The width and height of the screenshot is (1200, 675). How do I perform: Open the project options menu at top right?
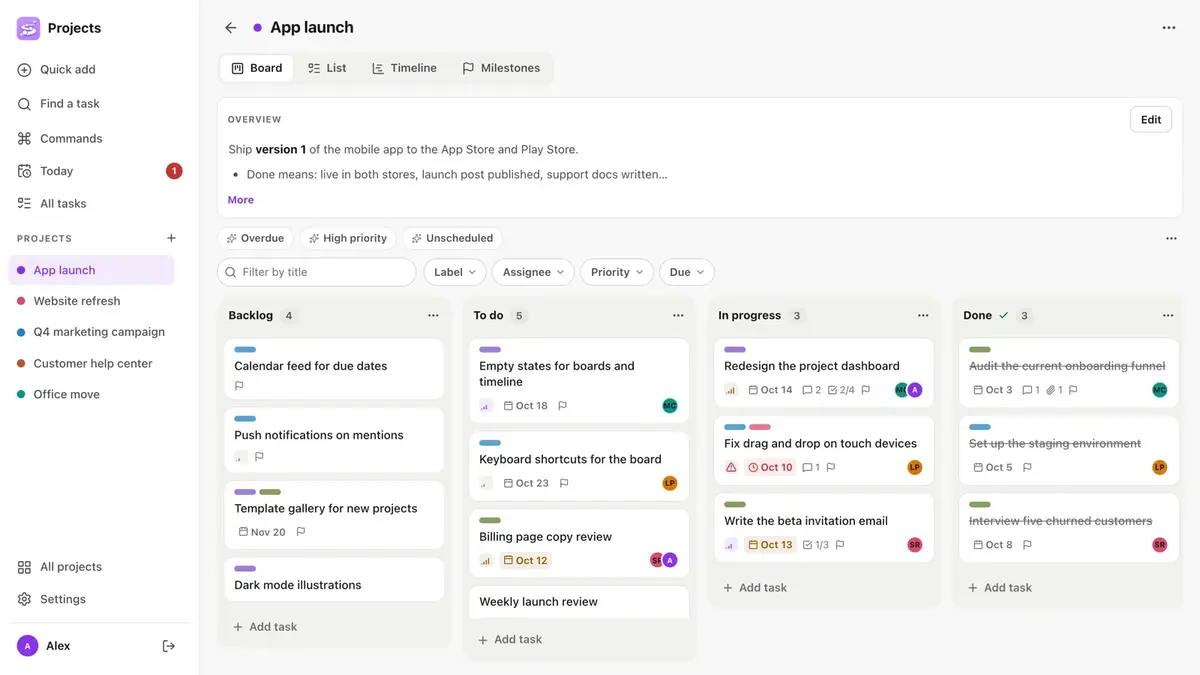point(1169,28)
